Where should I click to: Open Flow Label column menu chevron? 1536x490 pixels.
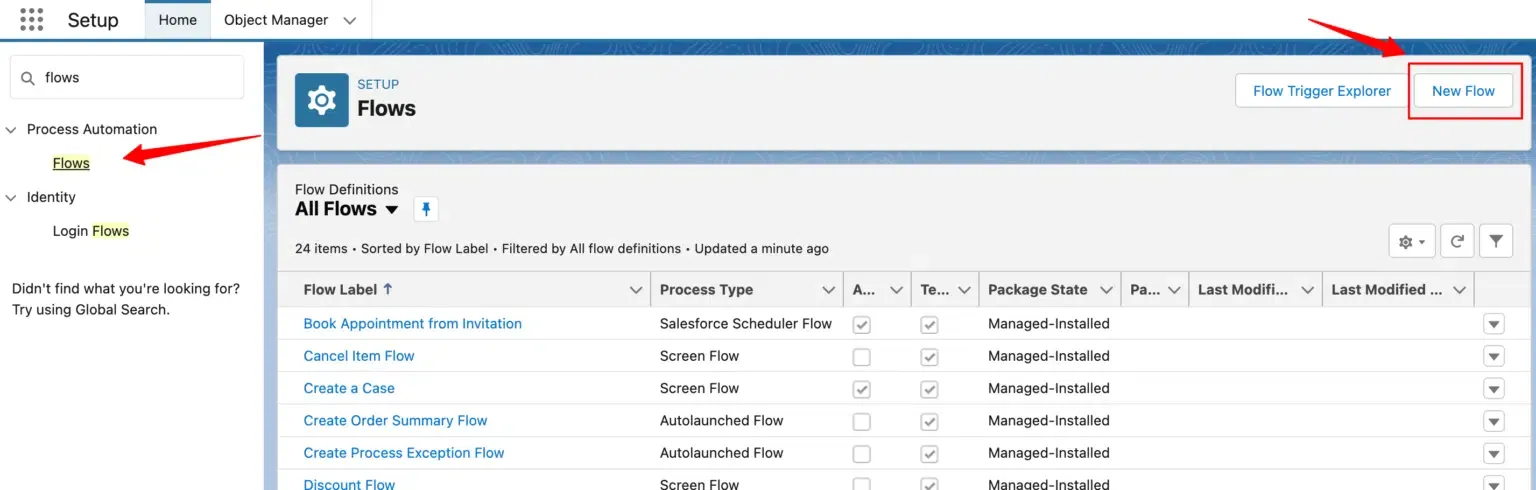[x=635, y=290]
